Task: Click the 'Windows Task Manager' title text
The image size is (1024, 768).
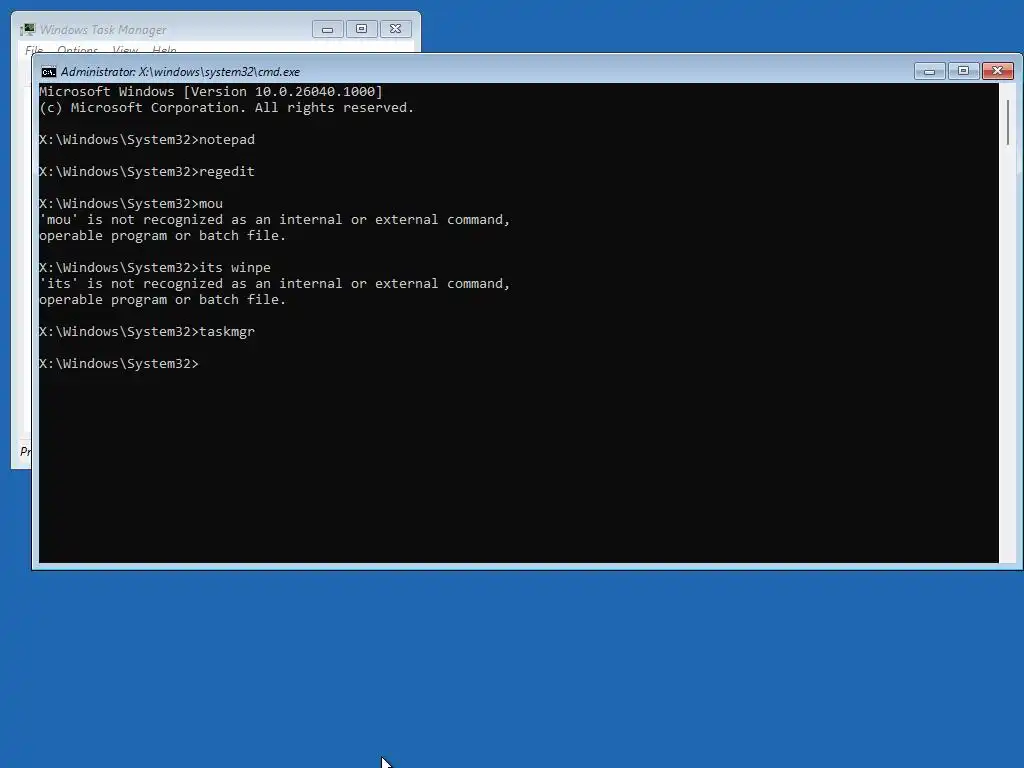Action: pos(103,30)
